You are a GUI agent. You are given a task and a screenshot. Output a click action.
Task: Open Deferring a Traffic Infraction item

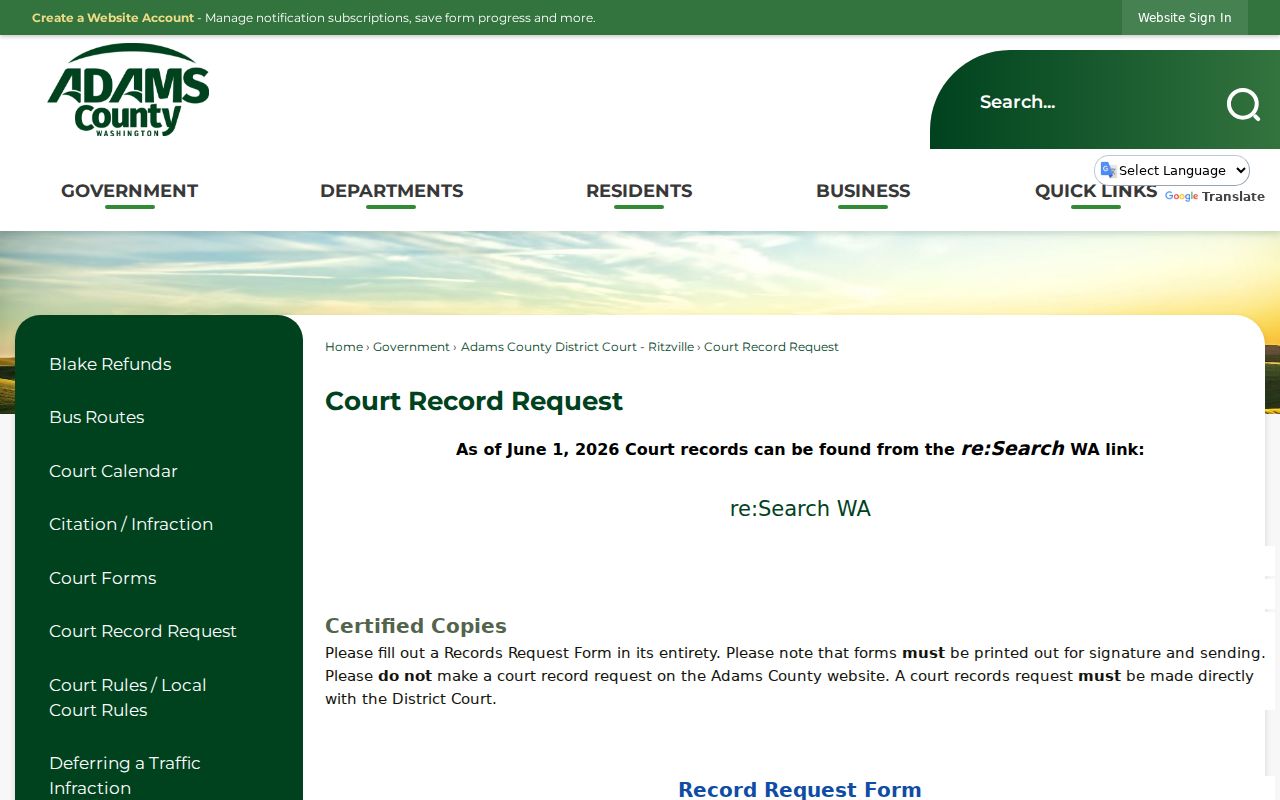125,775
